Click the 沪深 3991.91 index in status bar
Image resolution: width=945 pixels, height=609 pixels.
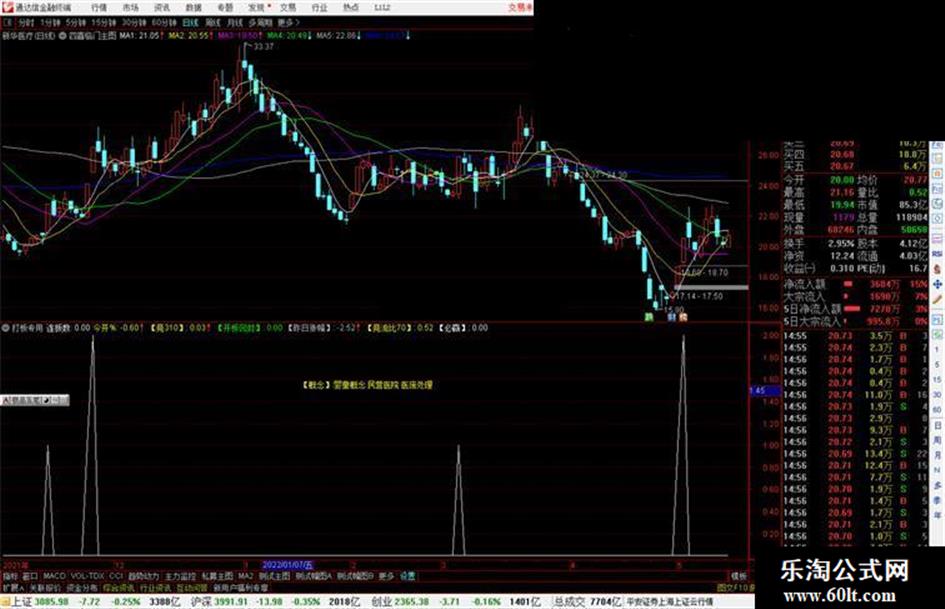point(219,602)
